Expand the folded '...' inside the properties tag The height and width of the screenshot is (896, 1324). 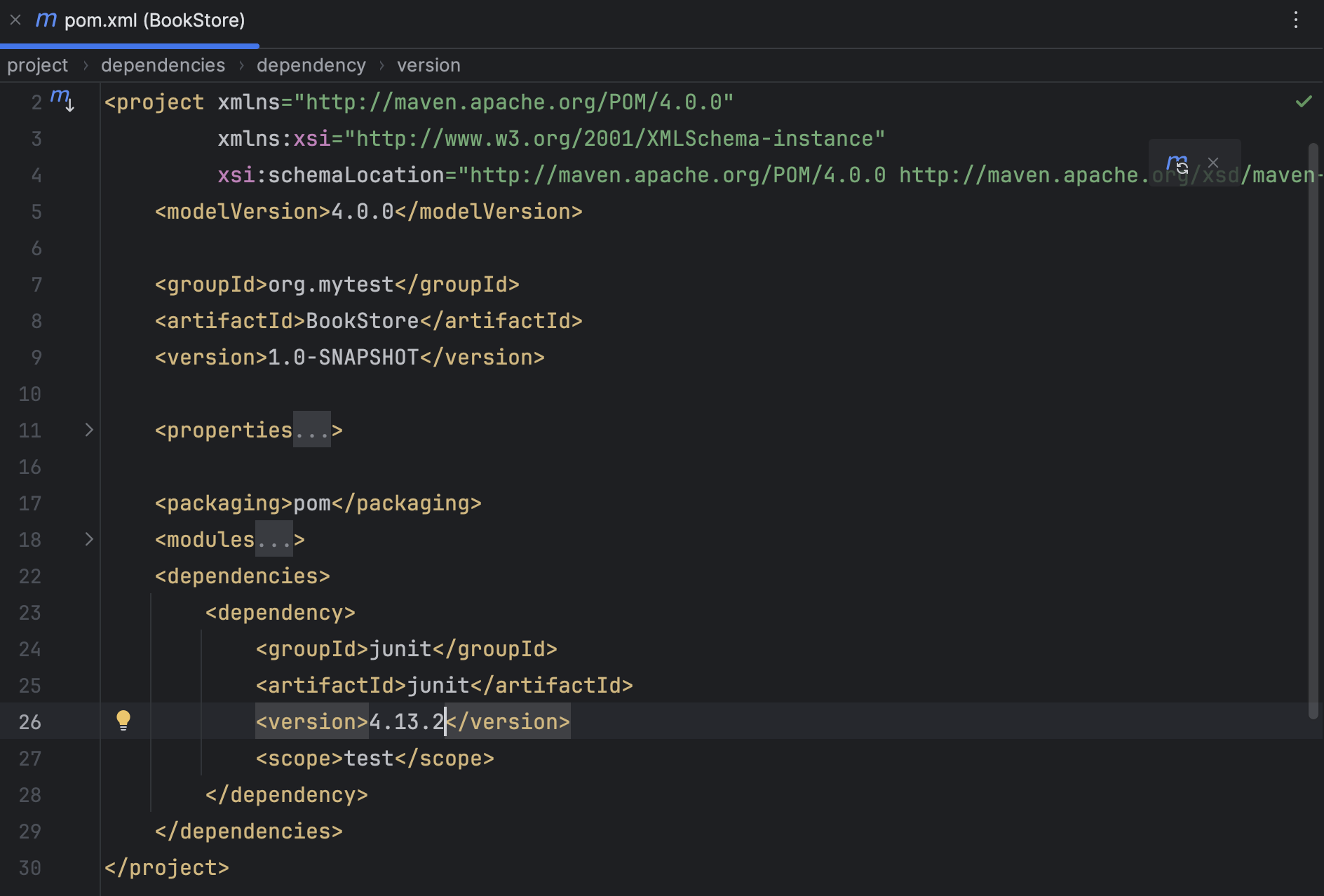point(311,430)
